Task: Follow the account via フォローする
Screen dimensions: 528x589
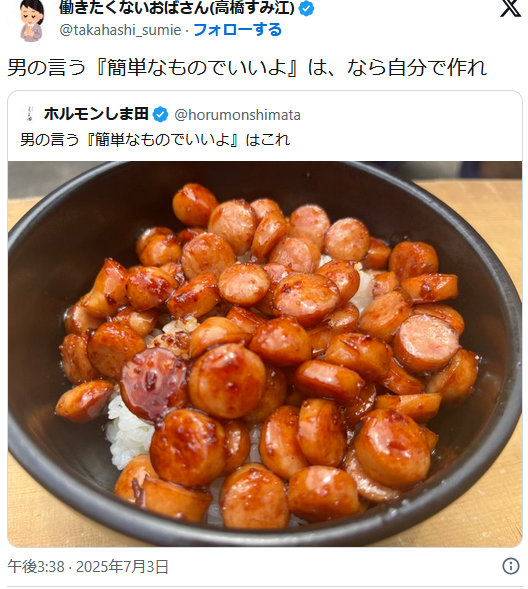Action: pyautogui.click(x=237, y=30)
